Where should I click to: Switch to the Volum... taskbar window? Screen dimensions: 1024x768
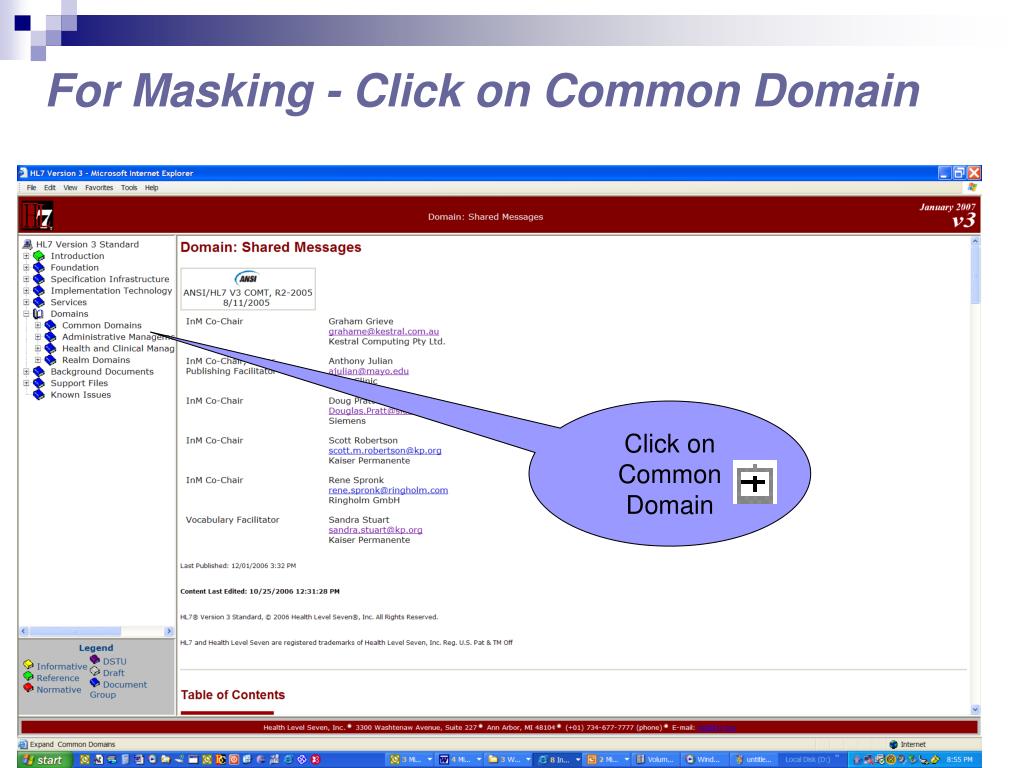tap(654, 760)
